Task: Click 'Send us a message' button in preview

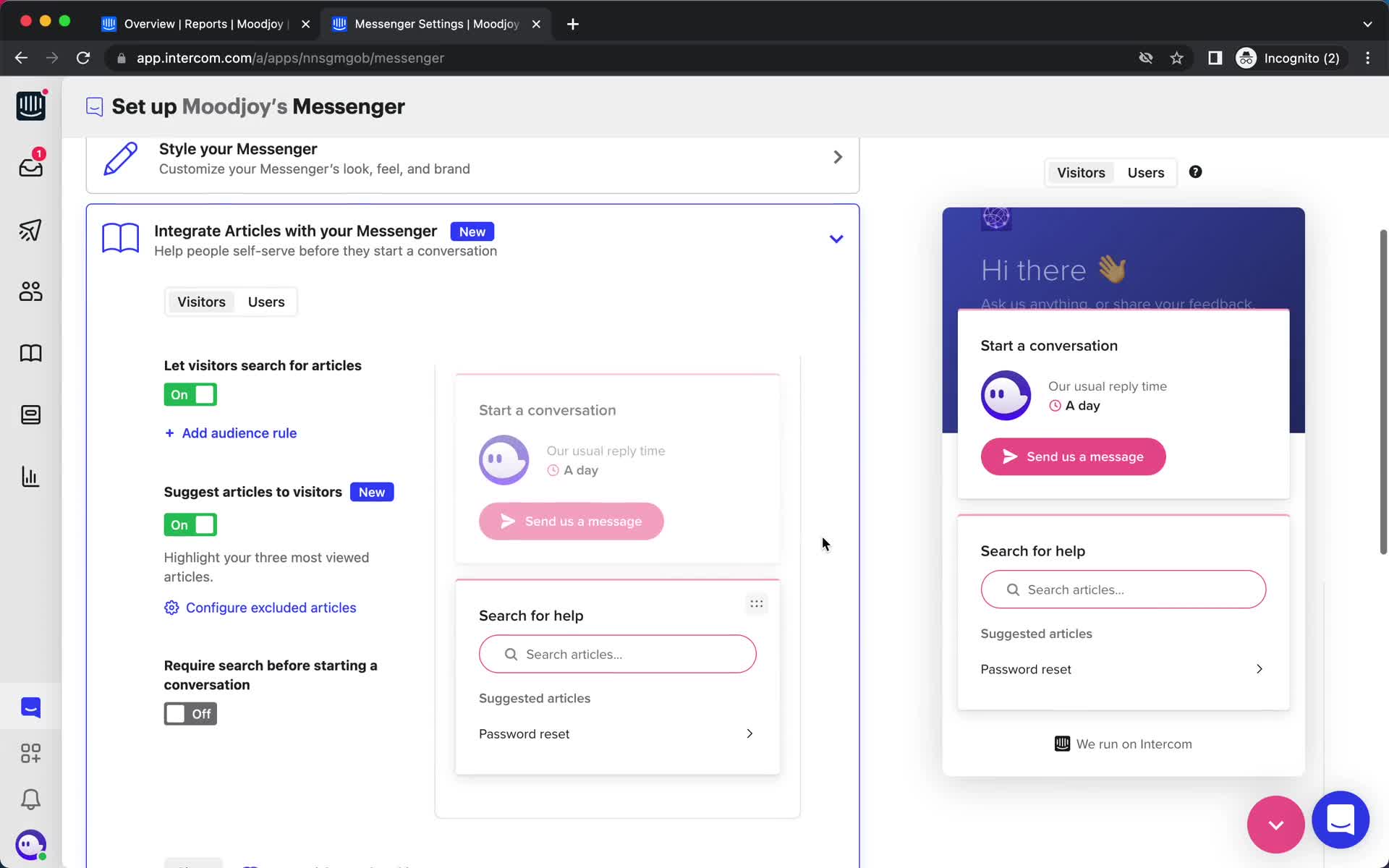Action: (1075, 456)
